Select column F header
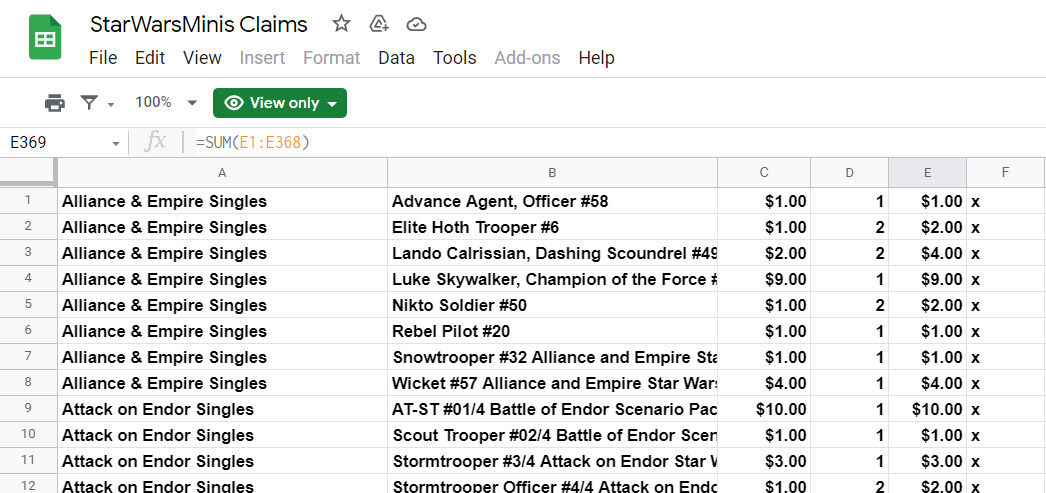 1005,173
